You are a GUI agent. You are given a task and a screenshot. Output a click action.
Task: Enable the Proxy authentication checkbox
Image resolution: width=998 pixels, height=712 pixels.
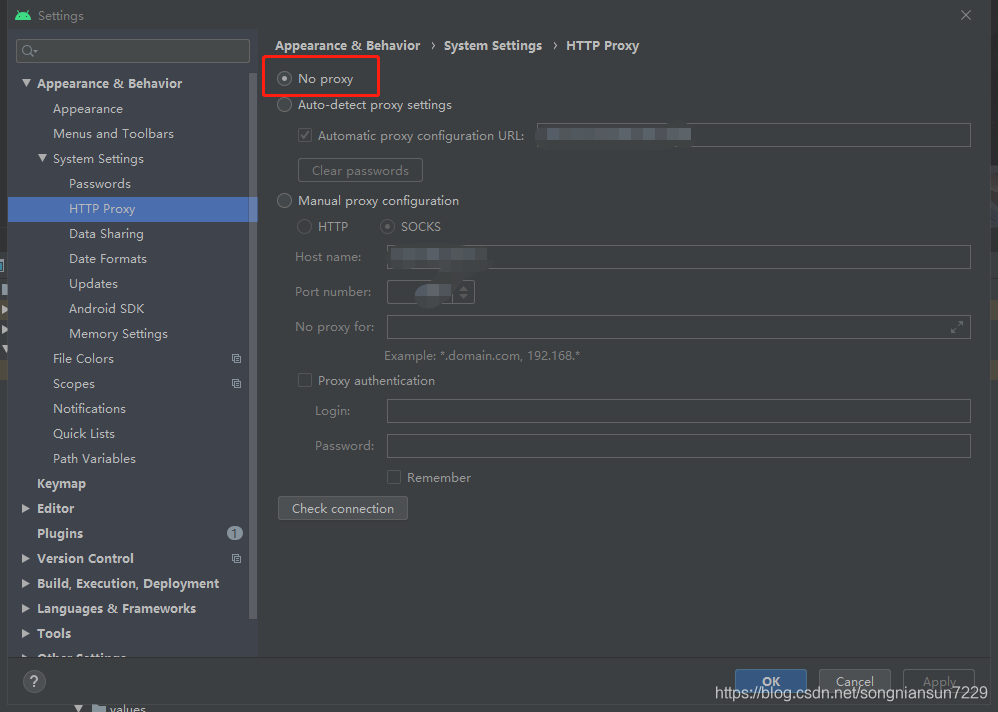point(305,380)
